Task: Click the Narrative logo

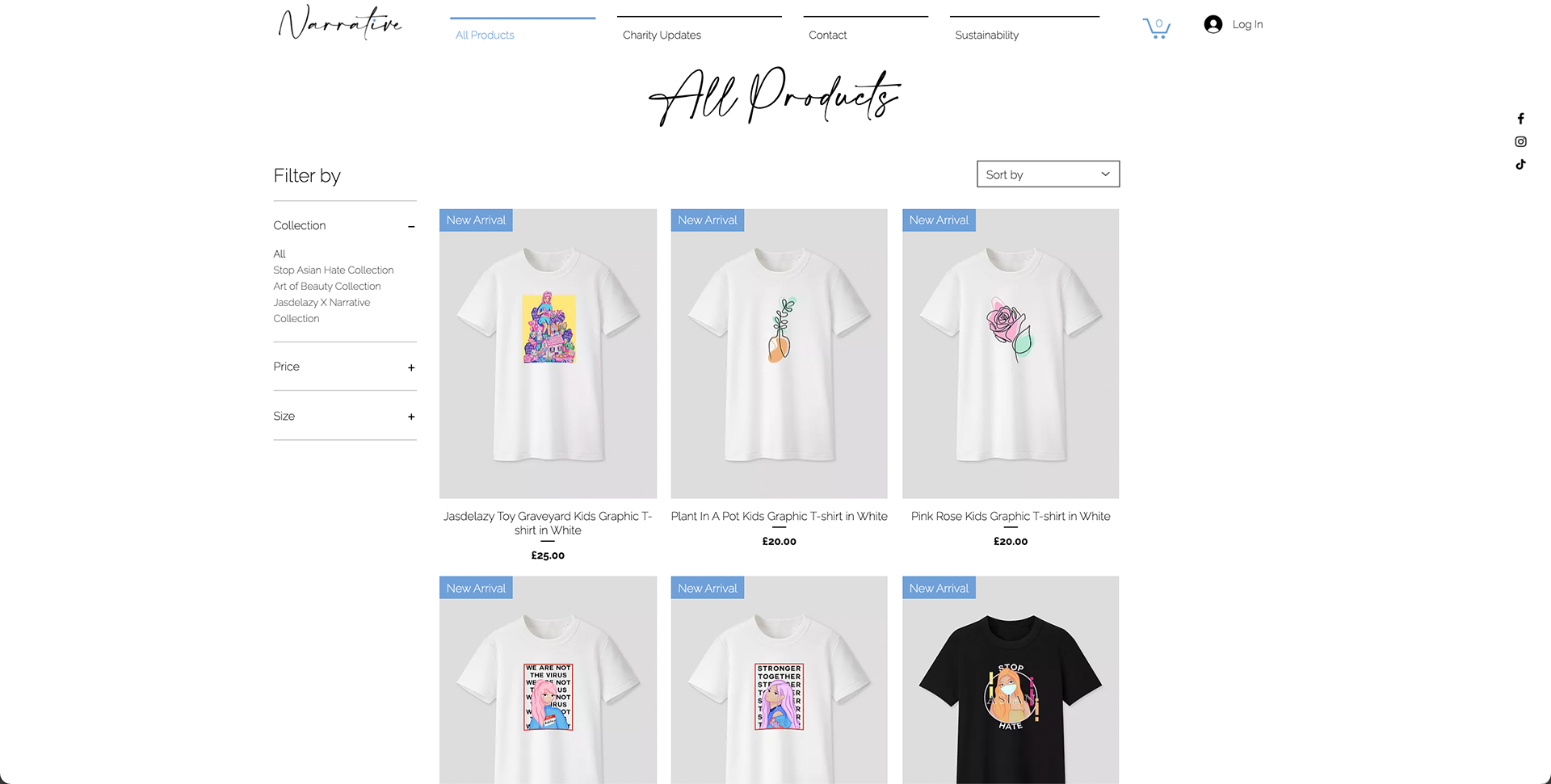Action: click(340, 23)
